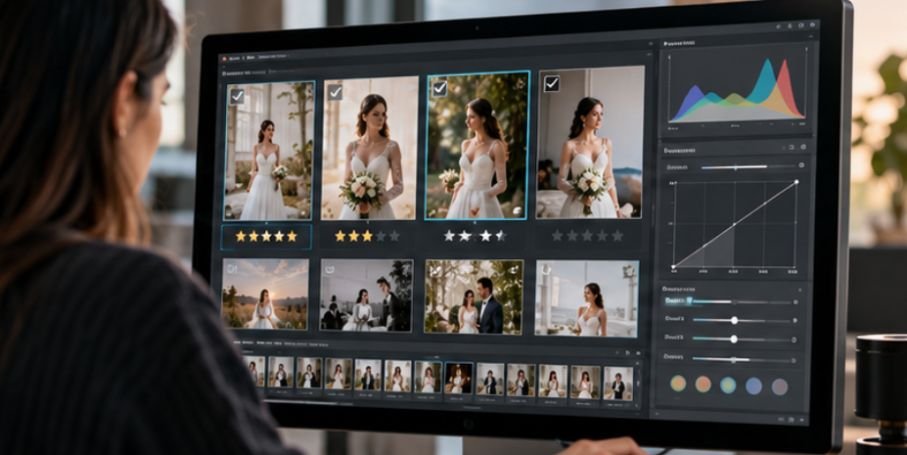Click the round icon at the tone-curve slider's end
Image resolution: width=907 pixels, height=455 pixels.
point(801,165)
